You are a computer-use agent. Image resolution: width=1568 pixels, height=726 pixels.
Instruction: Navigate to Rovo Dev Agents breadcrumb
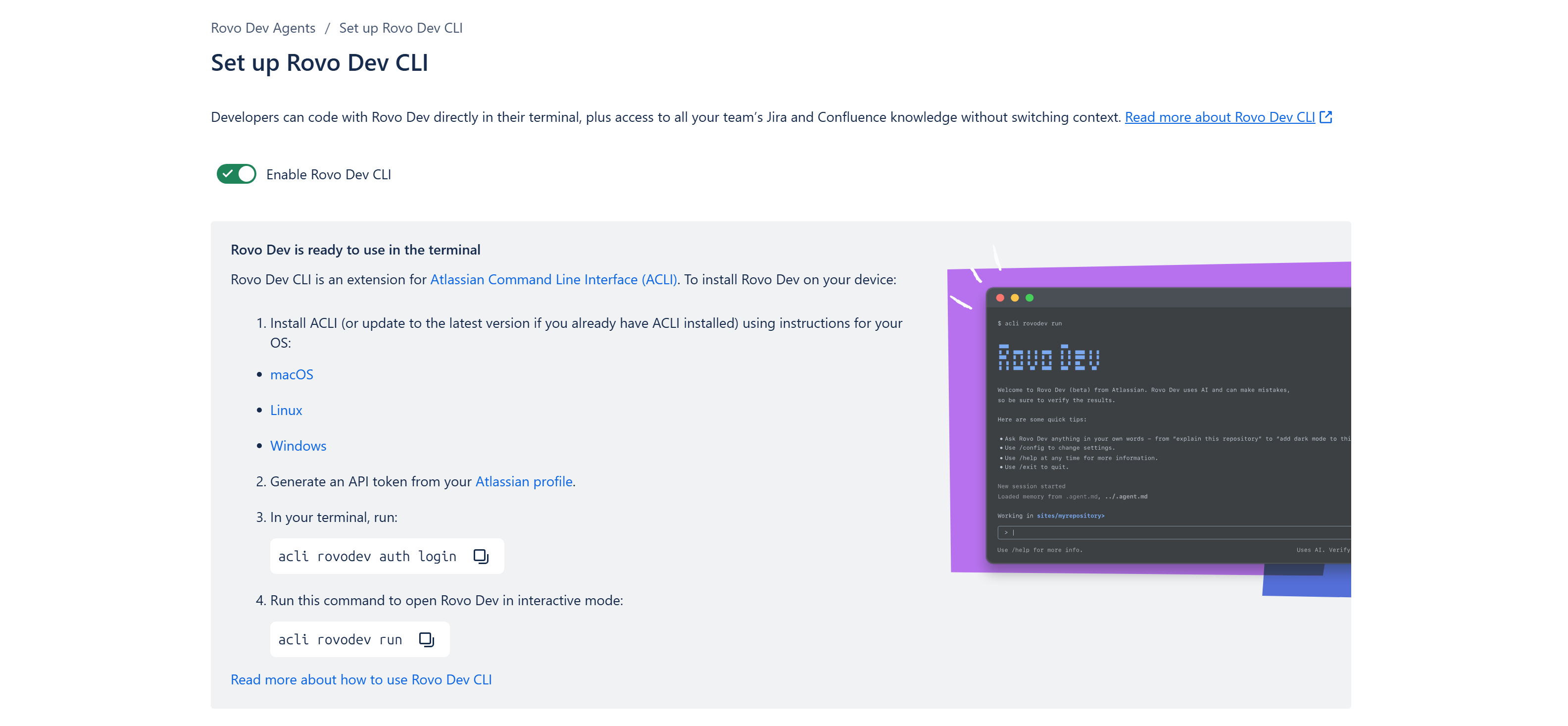tap(263, 27)
